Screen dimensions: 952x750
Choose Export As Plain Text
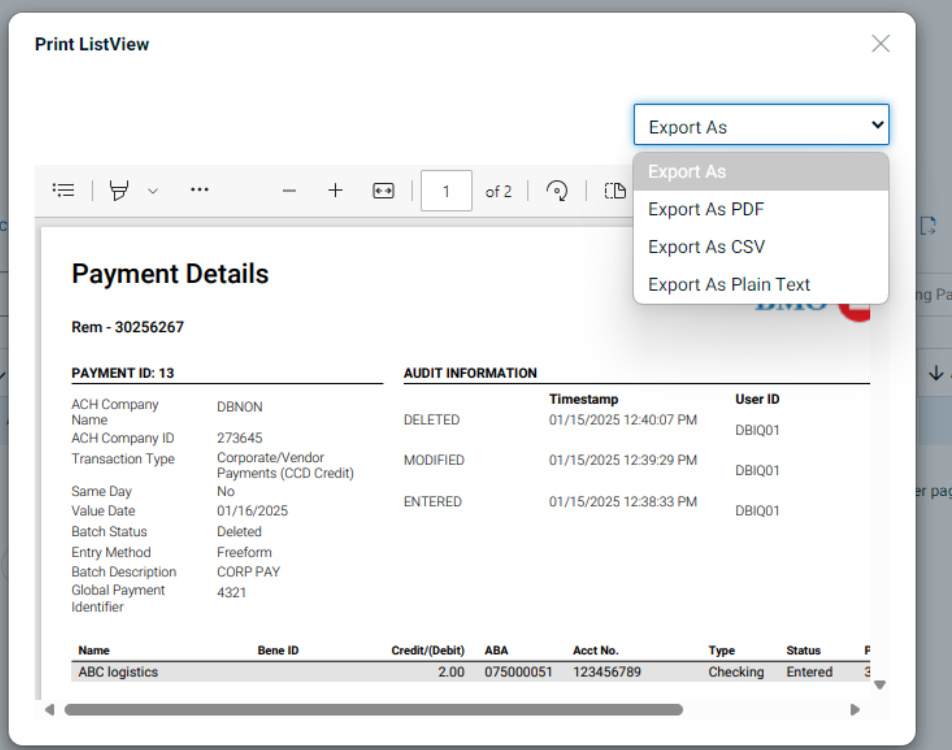(761, 284)
